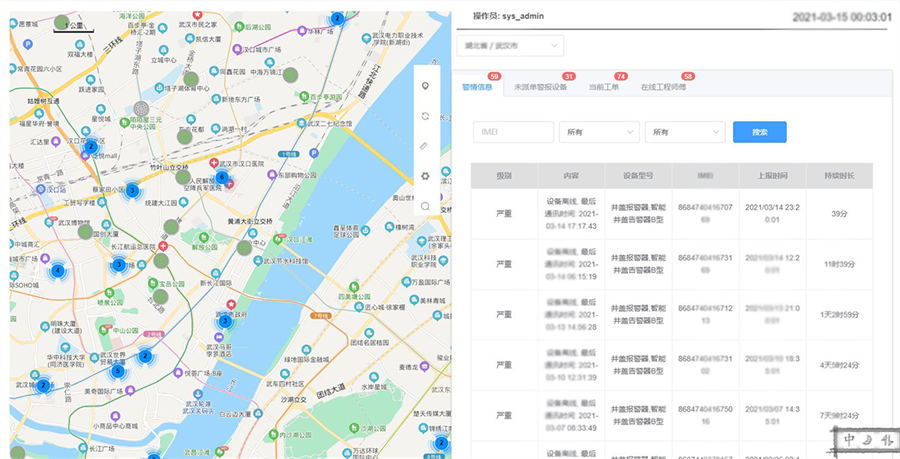Open the second 所有 filter dropdown
Viewport: 900px width, 459px height.
tap(685, 132)
